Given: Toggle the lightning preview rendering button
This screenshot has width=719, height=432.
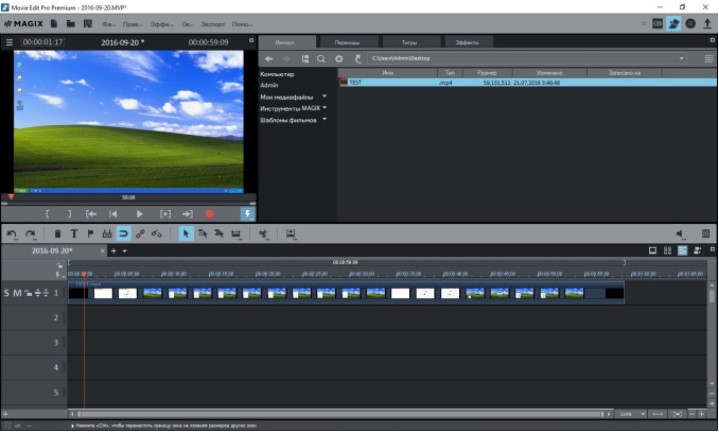Looking at the screenshot, I should (x=248, y=214).
